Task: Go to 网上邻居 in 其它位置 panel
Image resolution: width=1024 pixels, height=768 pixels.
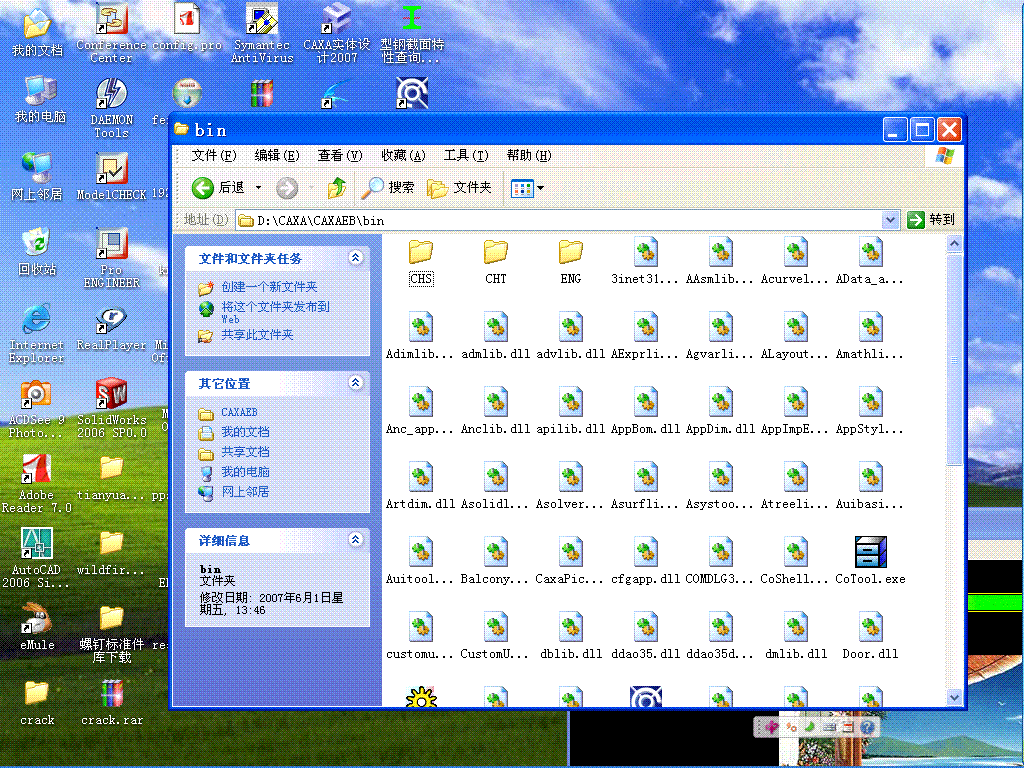Action: pos(245,492)
